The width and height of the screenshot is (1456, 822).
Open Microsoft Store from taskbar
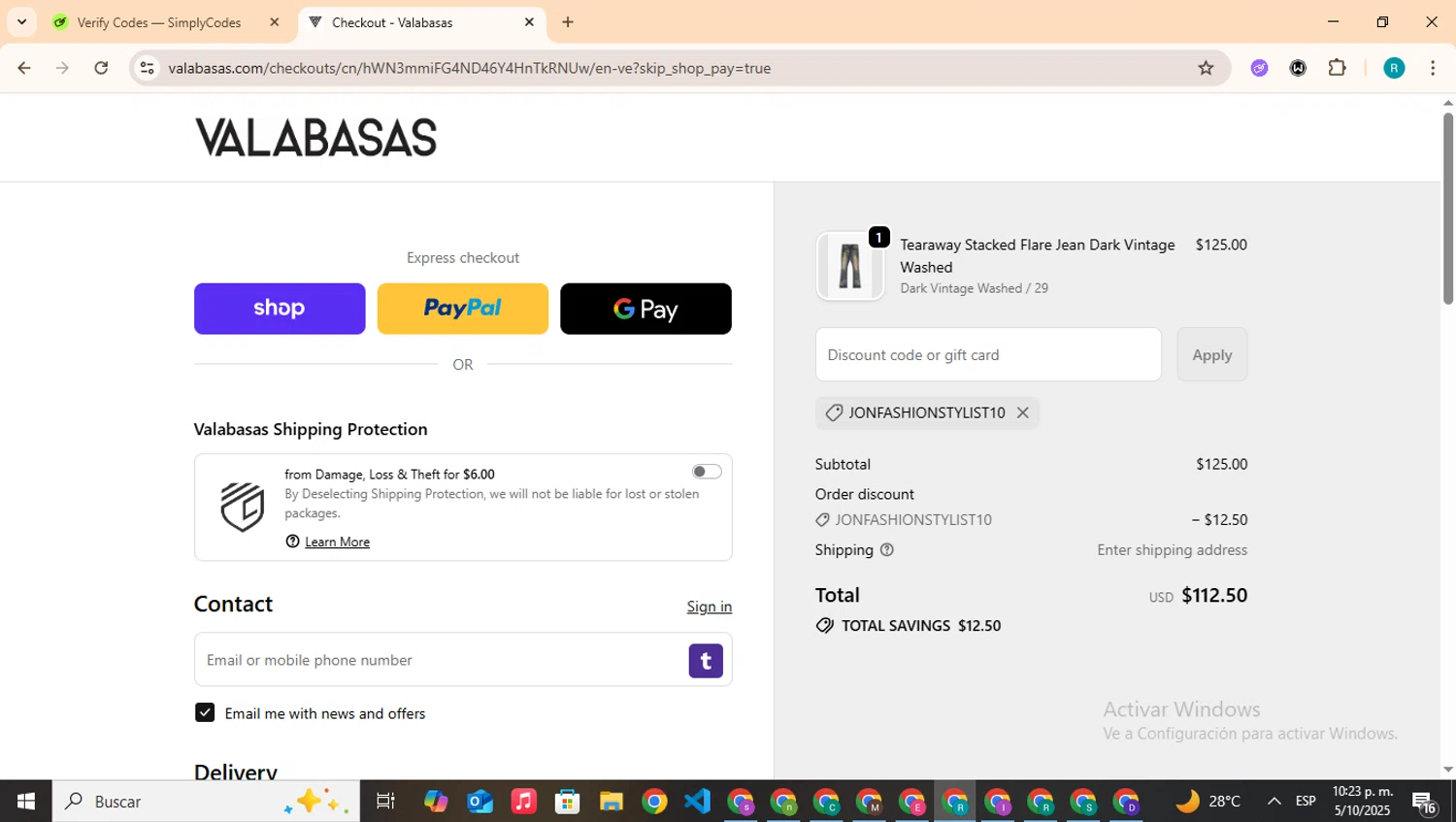click(x=567, y=802)
